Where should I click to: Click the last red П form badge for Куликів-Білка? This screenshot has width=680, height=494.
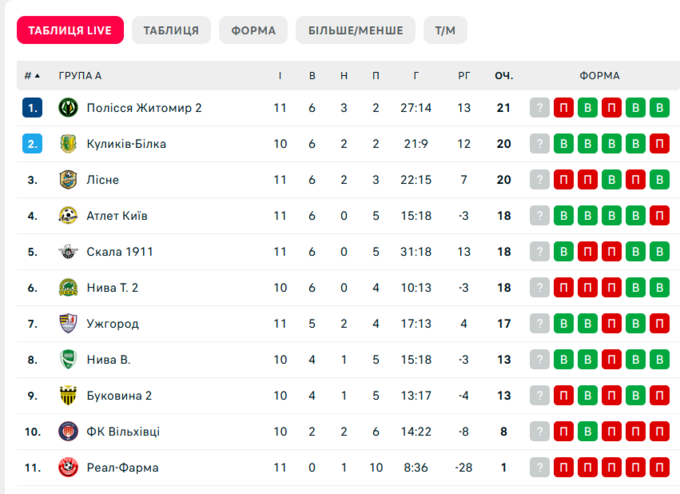[x=659, y=144]
